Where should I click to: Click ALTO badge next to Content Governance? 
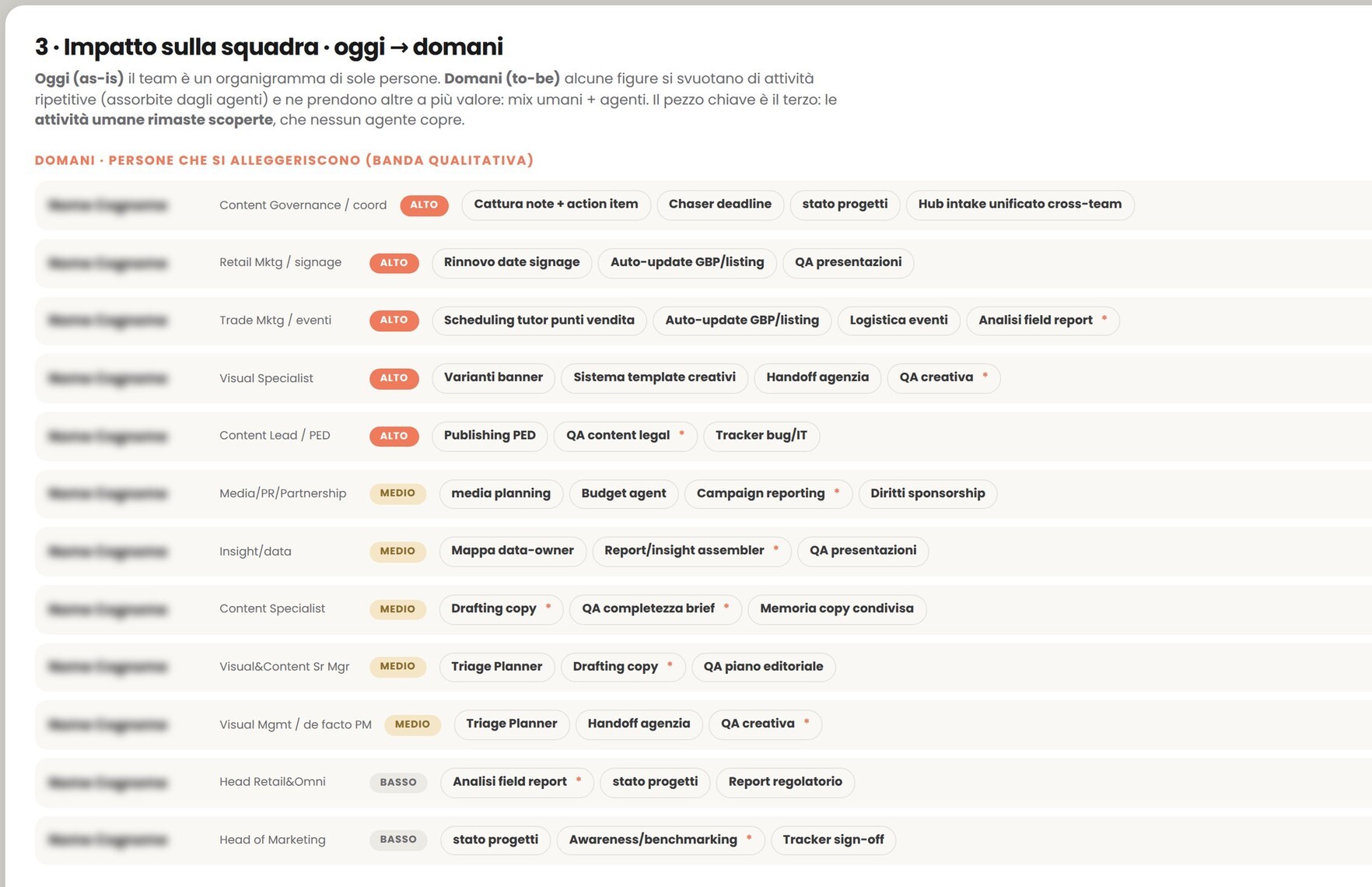(424, 205)
